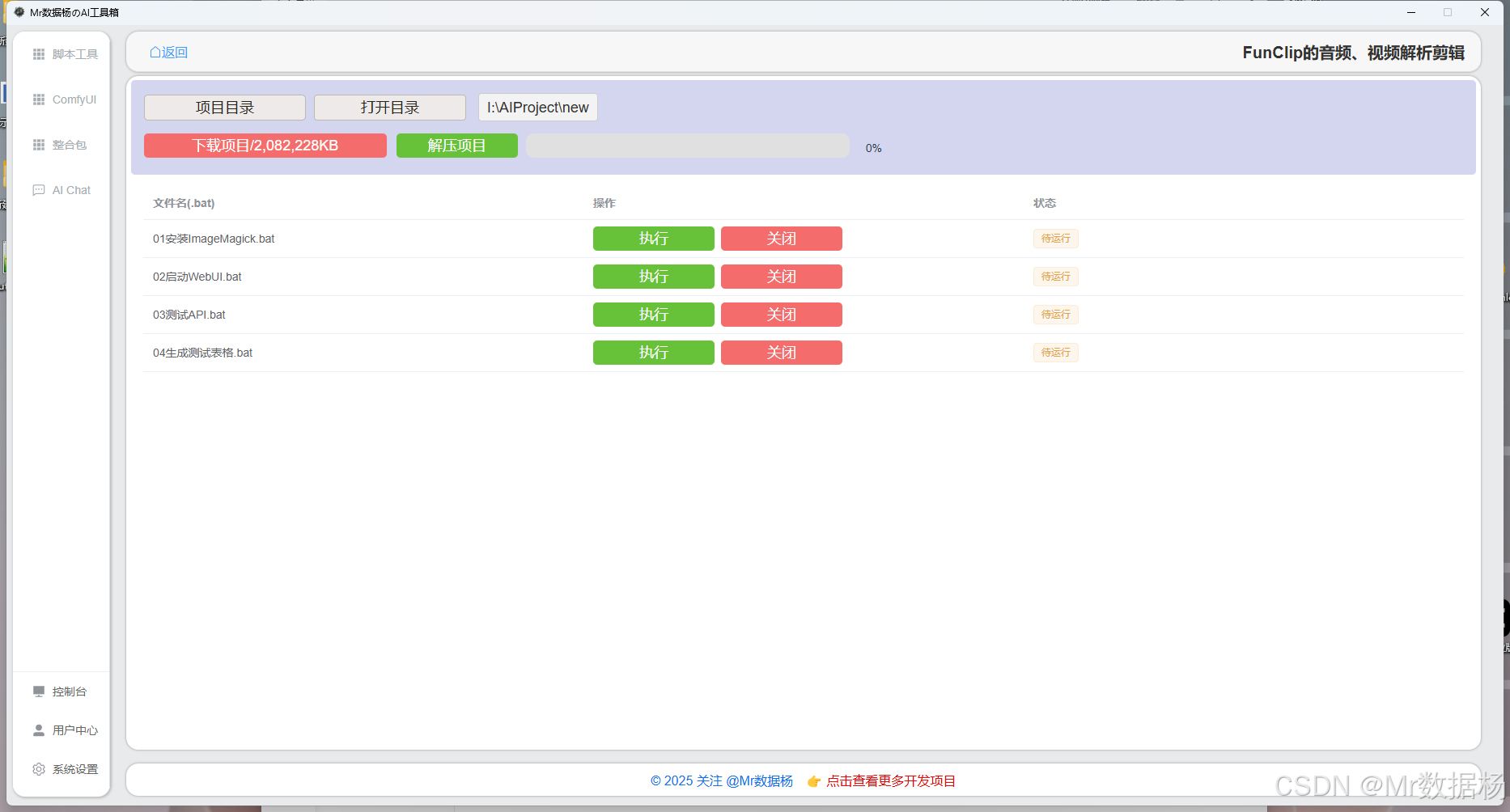The image size is (1510, 812).
Task: Select the file name 04生成测试表格.bat
Action: click(203, 353)
